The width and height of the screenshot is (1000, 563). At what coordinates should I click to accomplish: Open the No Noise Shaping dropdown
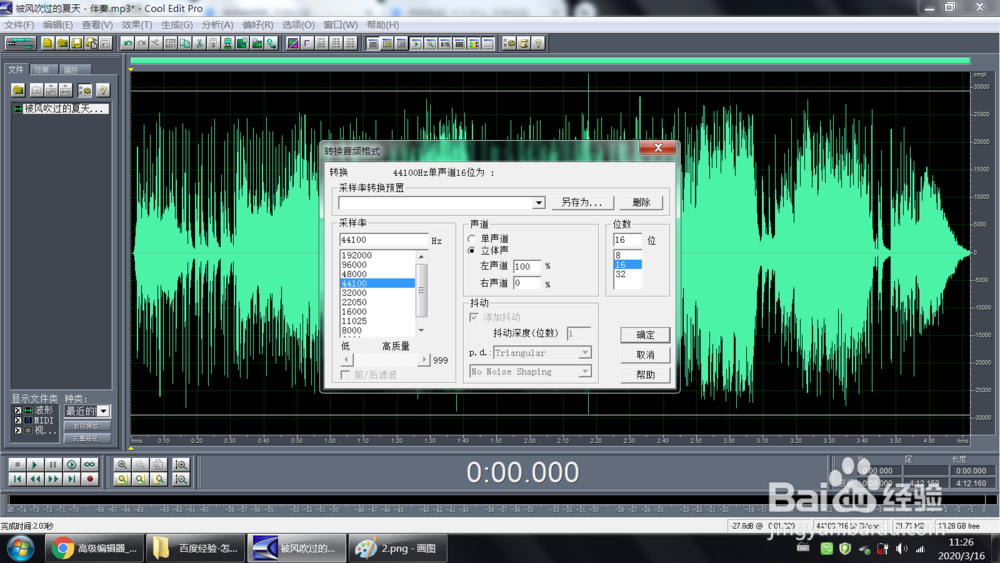point(585,371)
